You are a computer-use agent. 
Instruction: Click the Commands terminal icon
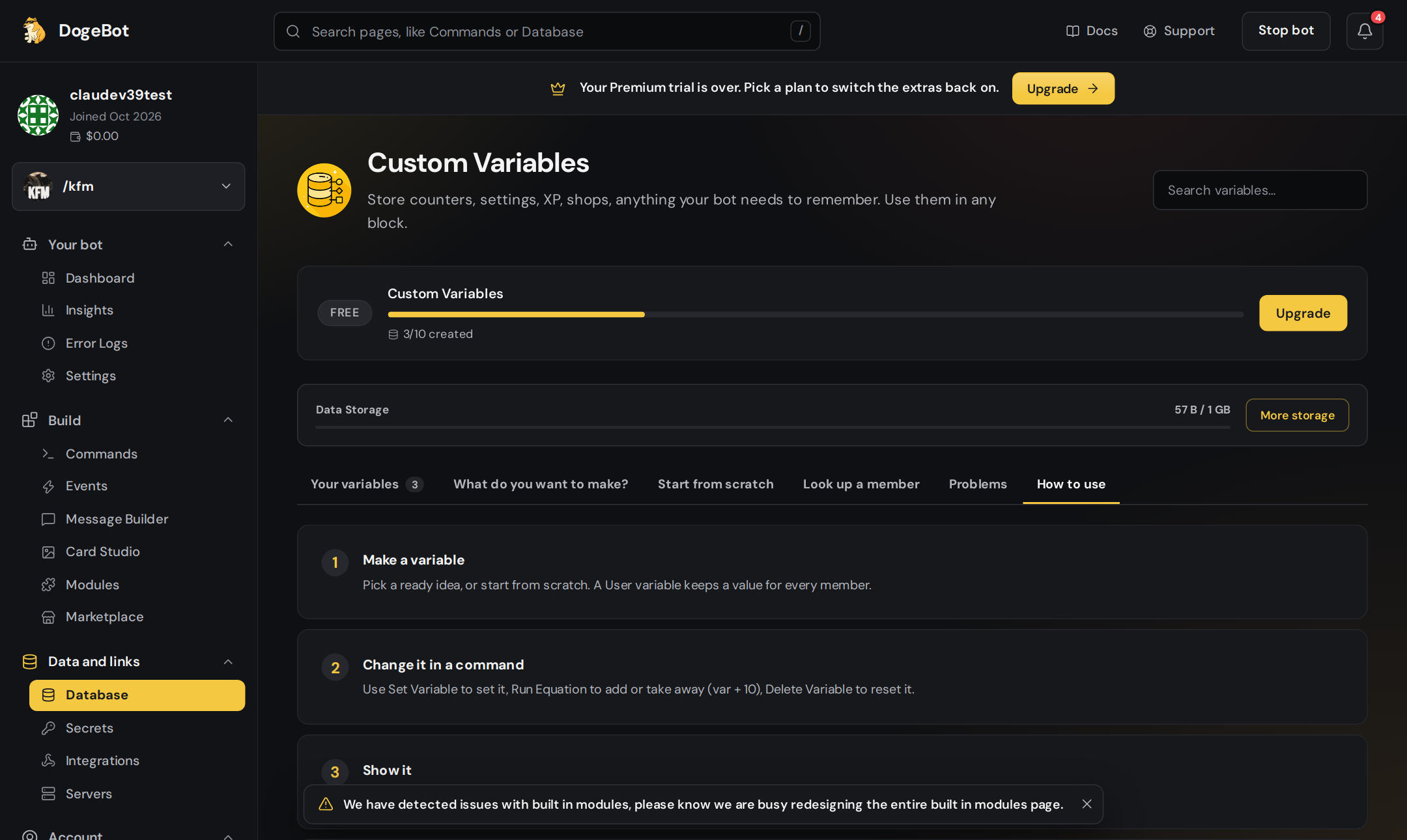click(x=48, y=454)
